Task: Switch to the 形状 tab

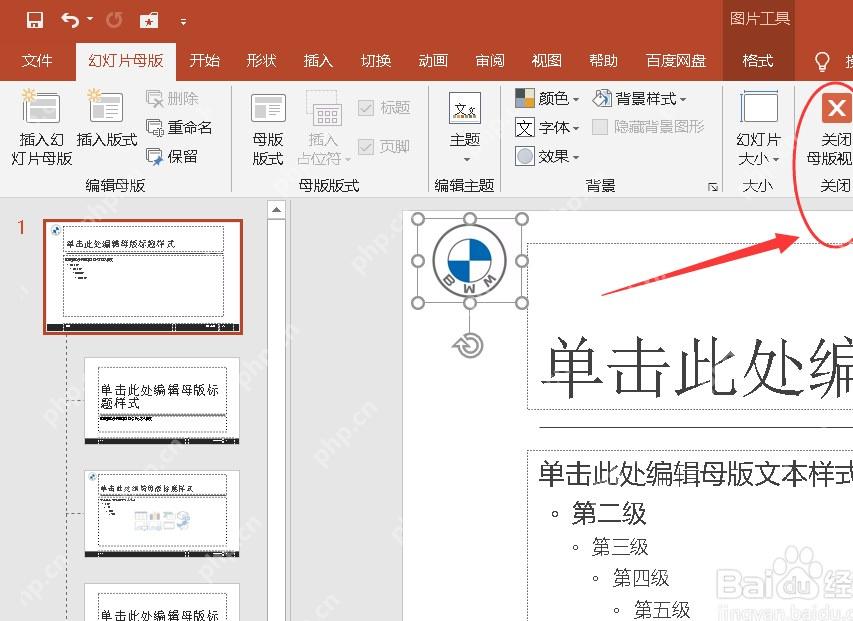Action: coord(261,60)
